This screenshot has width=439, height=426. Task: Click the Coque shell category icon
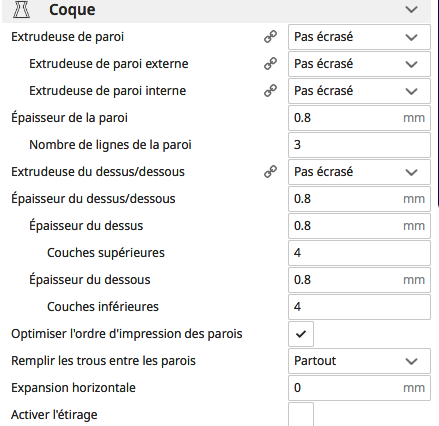click(x=21, y=10)
